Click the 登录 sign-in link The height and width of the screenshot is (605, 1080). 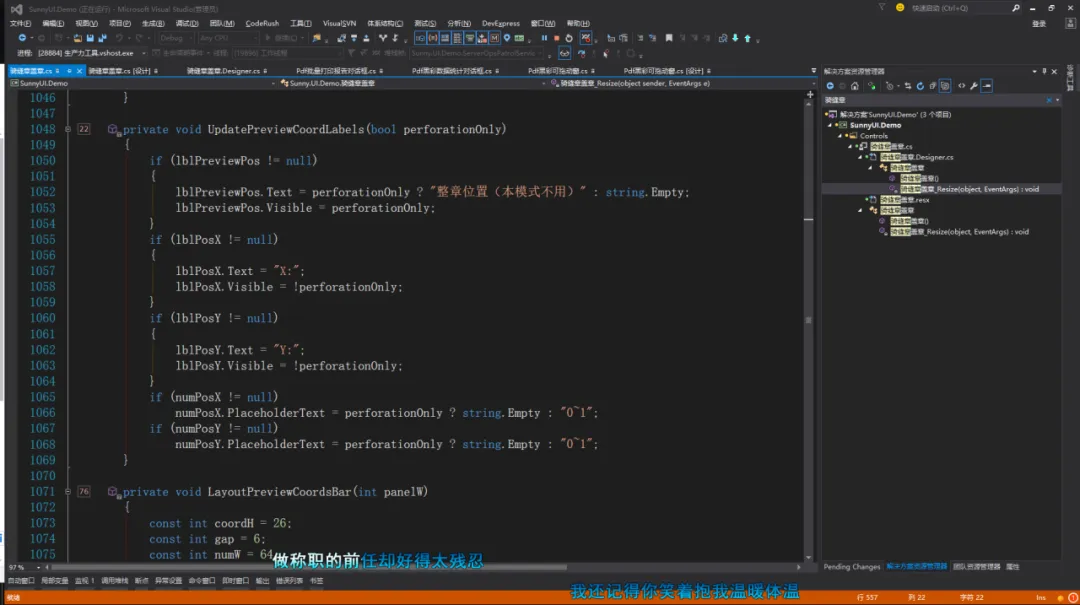point(1039,23)
